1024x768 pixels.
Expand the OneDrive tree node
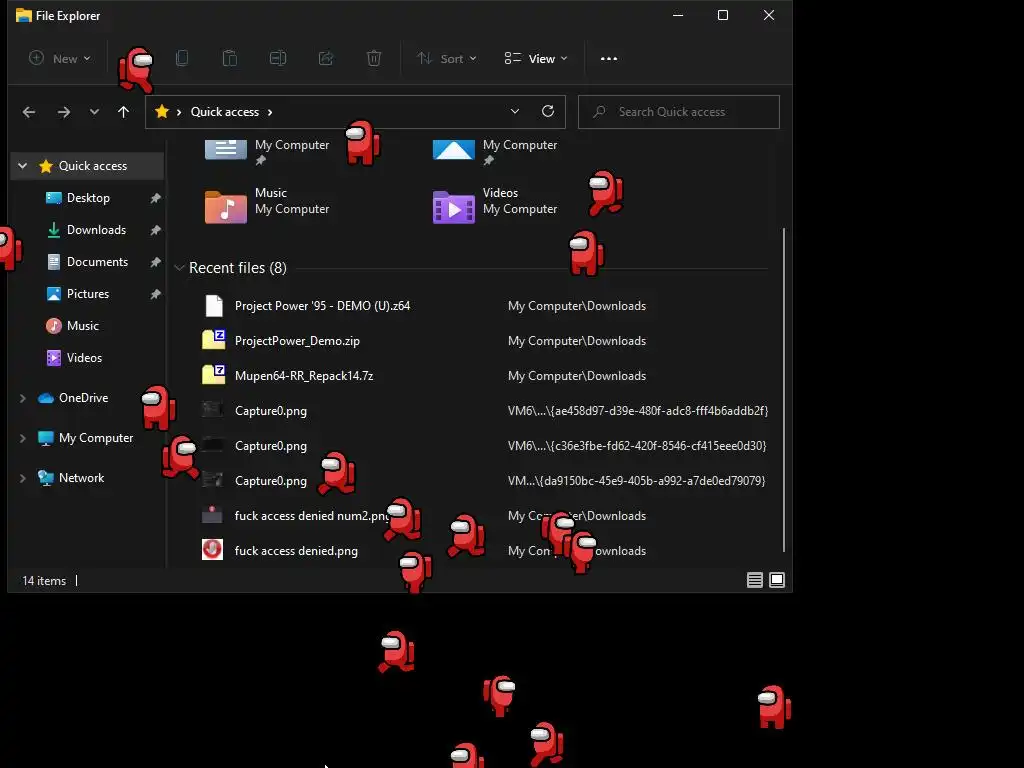(22, 398)
